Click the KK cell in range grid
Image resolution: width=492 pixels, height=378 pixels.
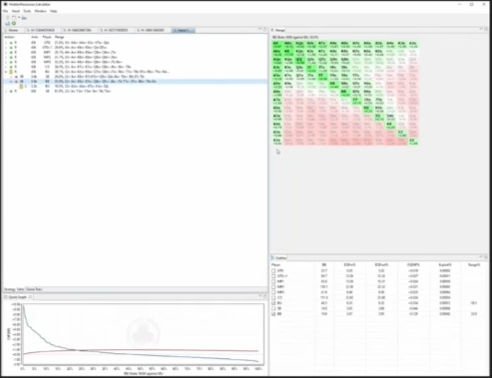289,53
